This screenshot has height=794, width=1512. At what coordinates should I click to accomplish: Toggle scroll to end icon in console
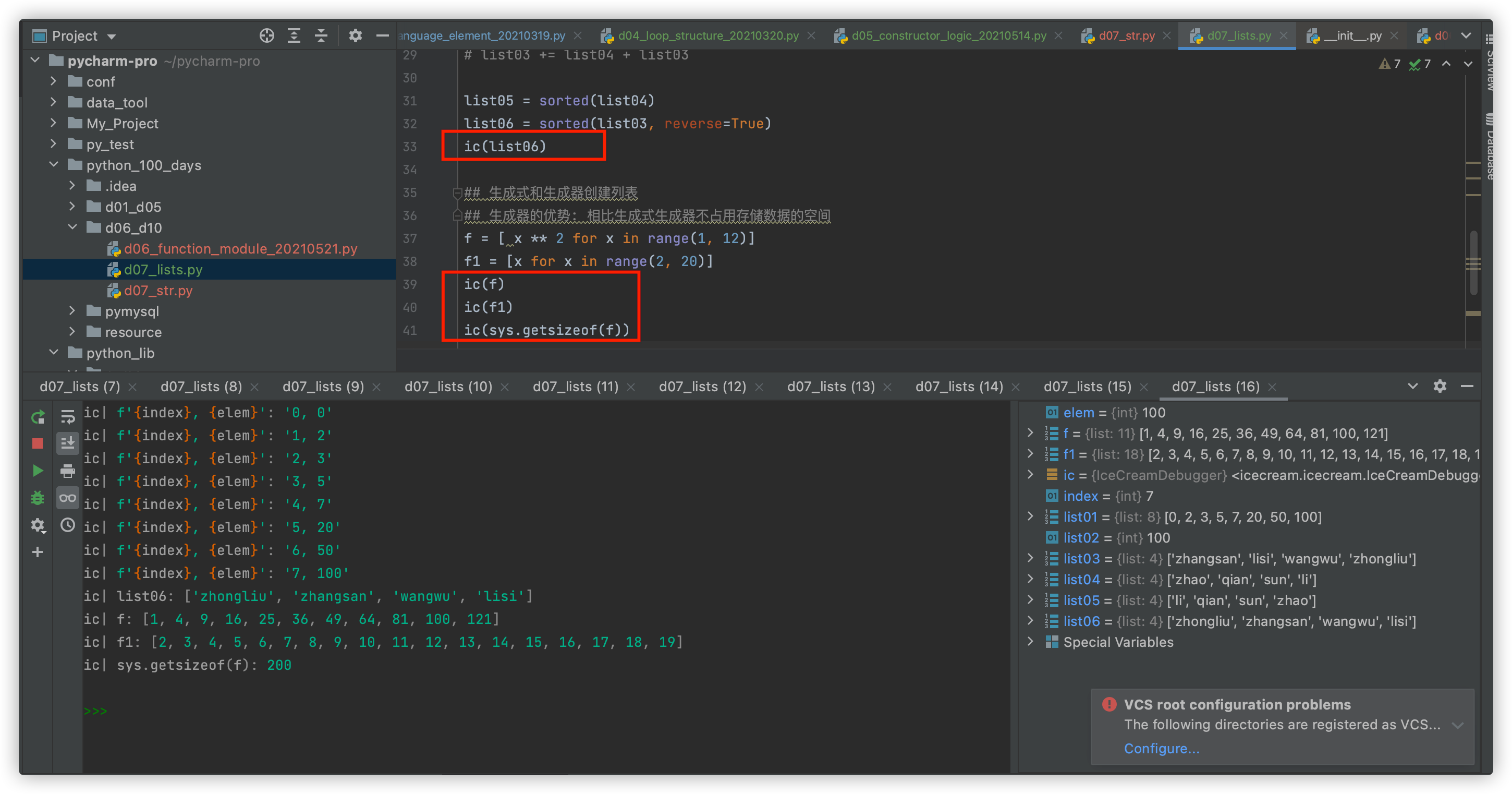tap(67, 443)
